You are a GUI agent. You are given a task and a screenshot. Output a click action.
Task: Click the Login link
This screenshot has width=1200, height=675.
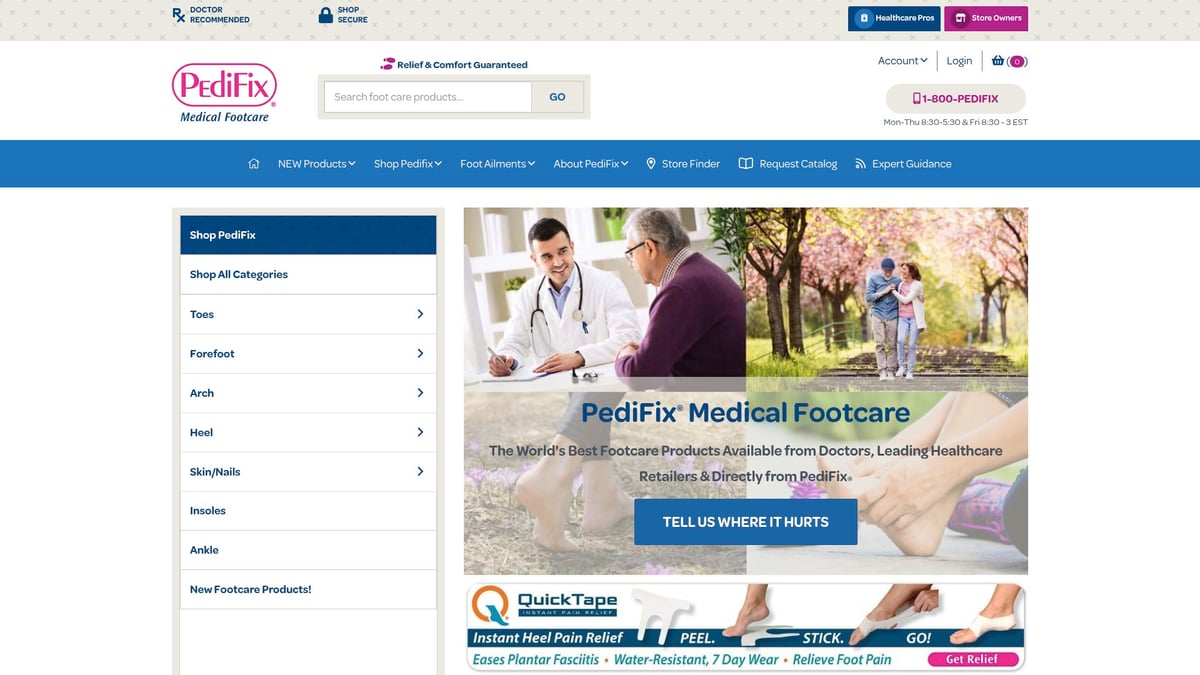pos(959,61)
